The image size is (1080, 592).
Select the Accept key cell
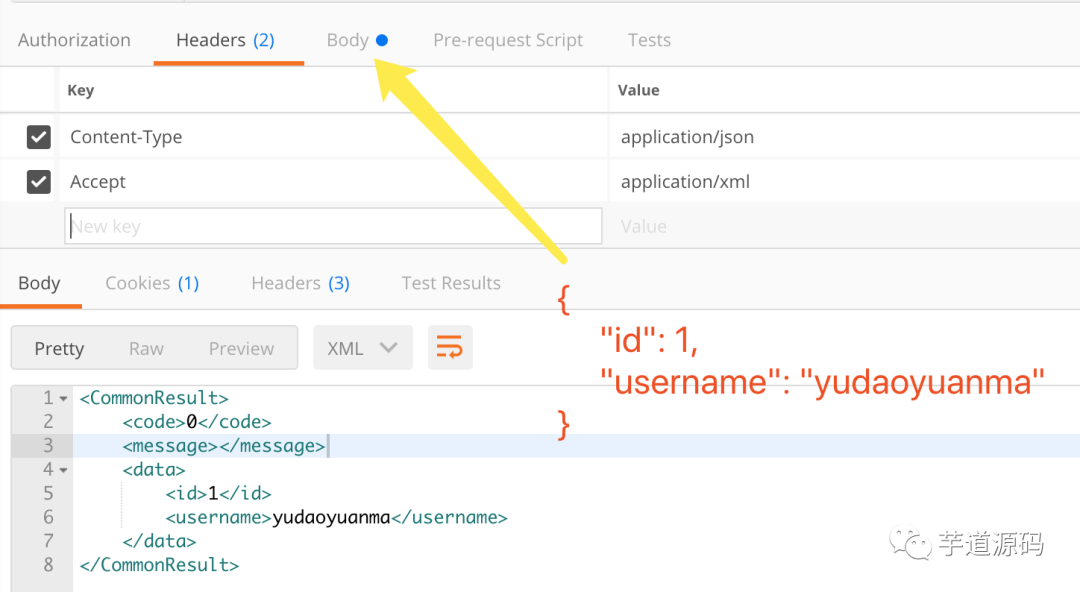point(333,182)
